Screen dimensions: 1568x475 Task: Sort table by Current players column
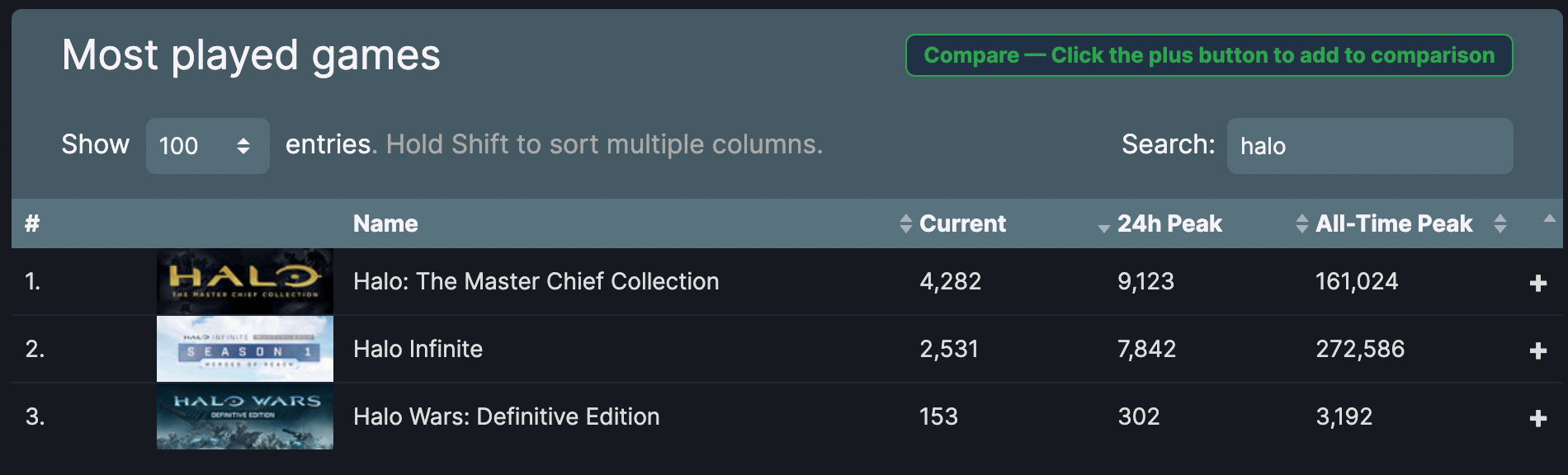pyautogui.click(x=962, y=223)
